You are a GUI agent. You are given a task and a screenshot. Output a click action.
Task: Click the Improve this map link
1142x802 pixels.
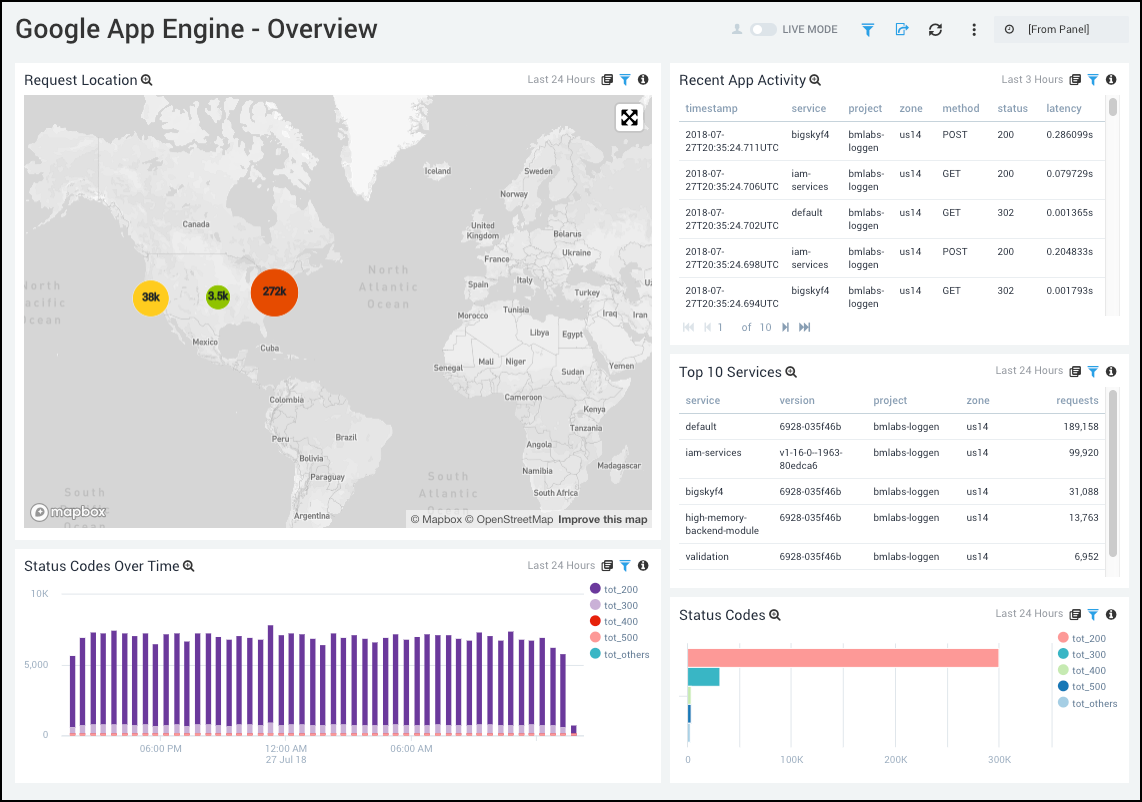tap(604, 519)
